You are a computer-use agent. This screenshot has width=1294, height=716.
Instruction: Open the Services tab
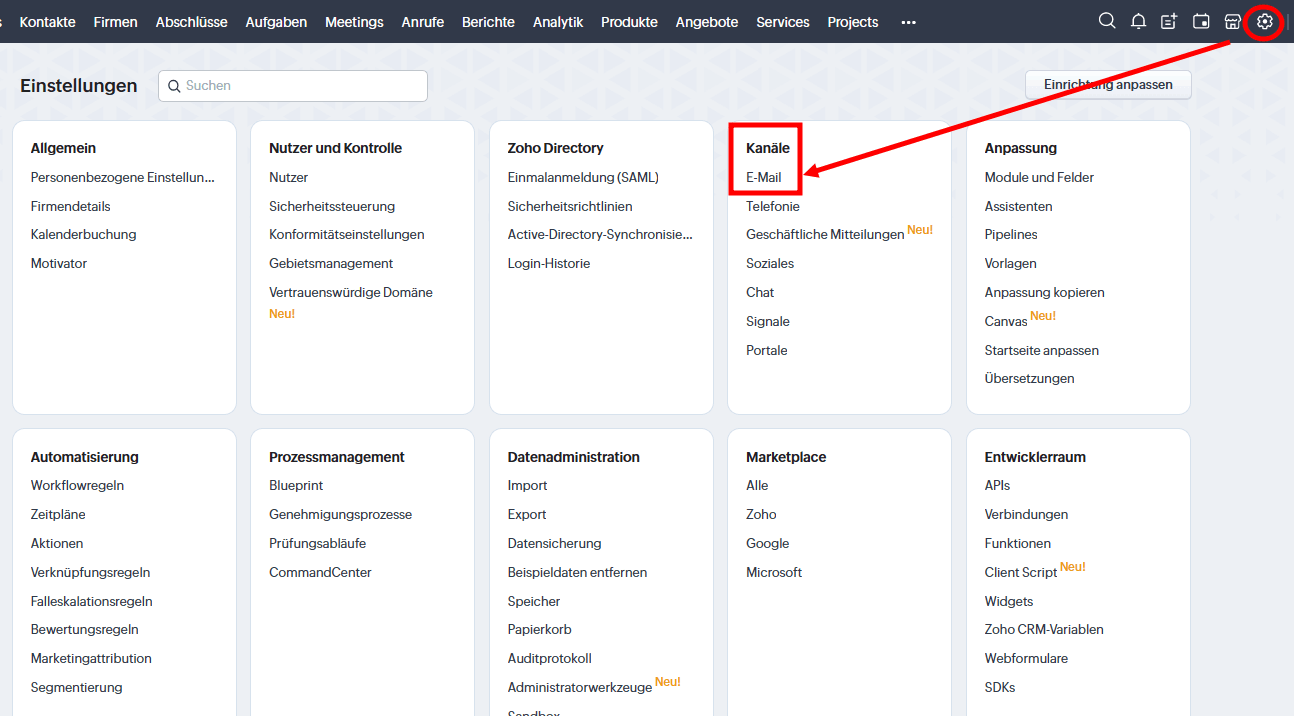783,22
